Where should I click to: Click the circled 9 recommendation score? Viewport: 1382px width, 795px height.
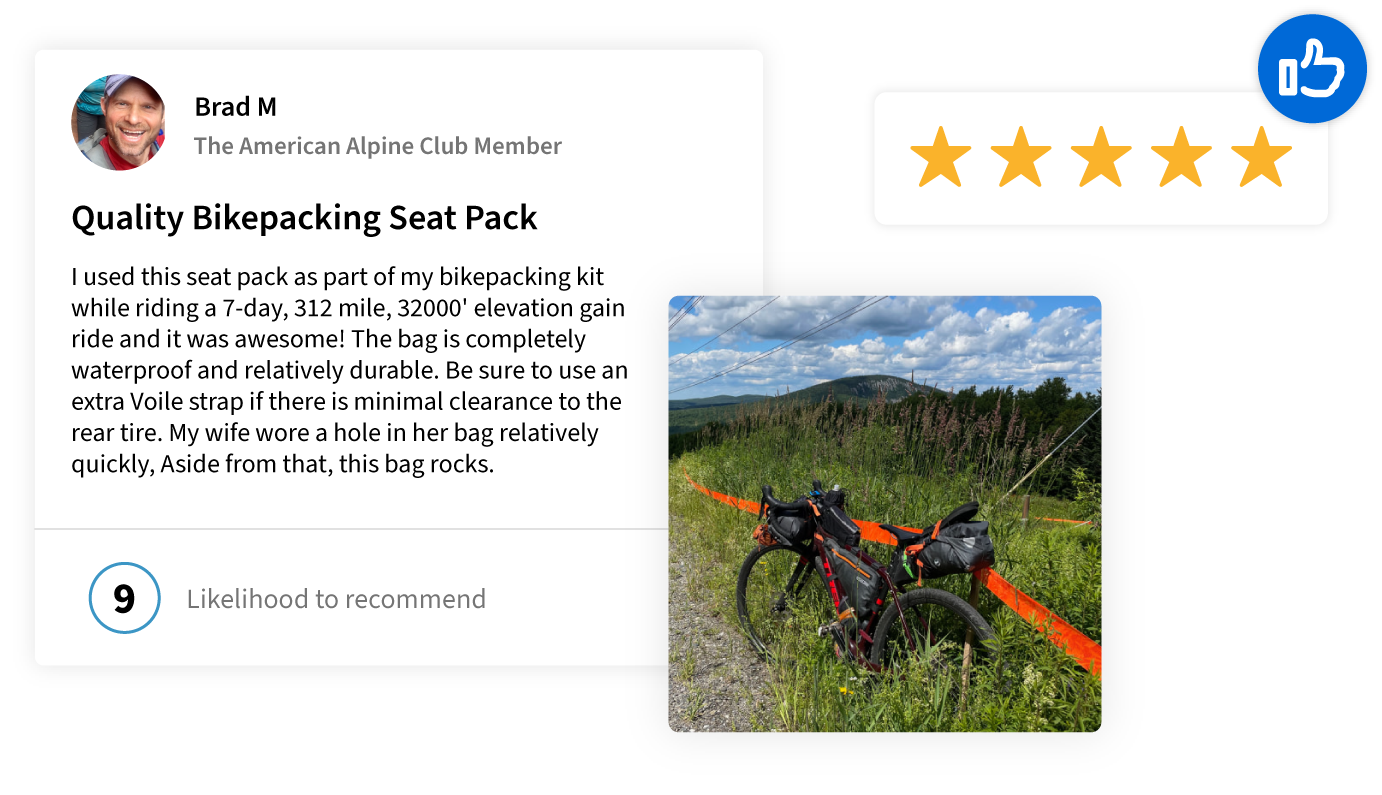[x=124, y=598]
